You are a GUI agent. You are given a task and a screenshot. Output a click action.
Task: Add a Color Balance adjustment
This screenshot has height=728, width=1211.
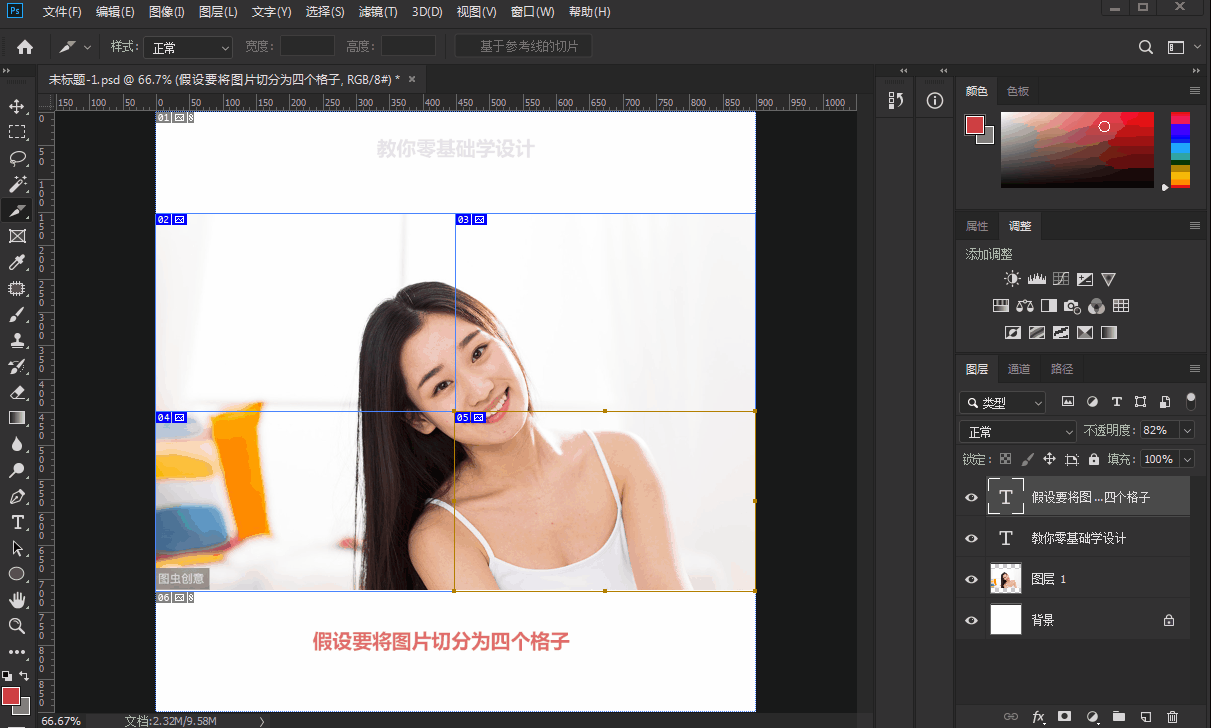pos(1024,306)
